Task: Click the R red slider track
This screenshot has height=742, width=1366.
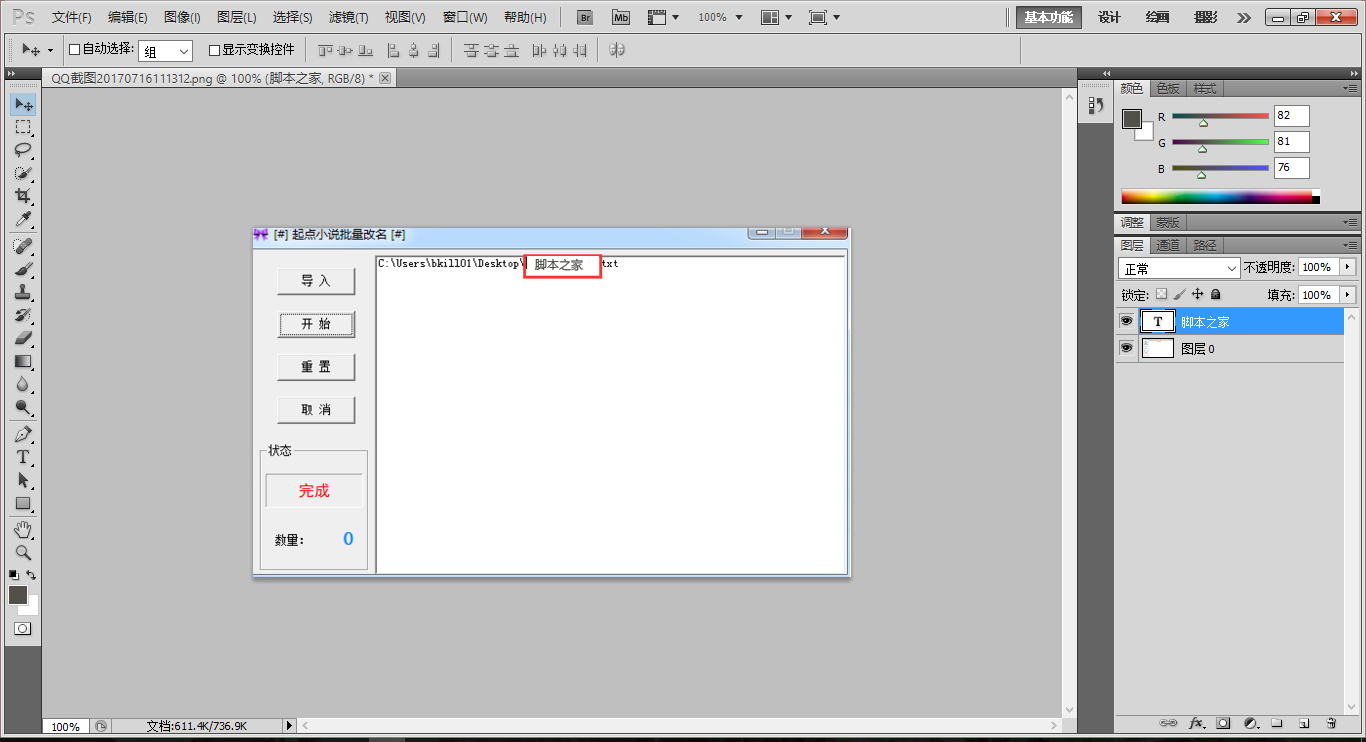Action: [x=1220, y=116]
